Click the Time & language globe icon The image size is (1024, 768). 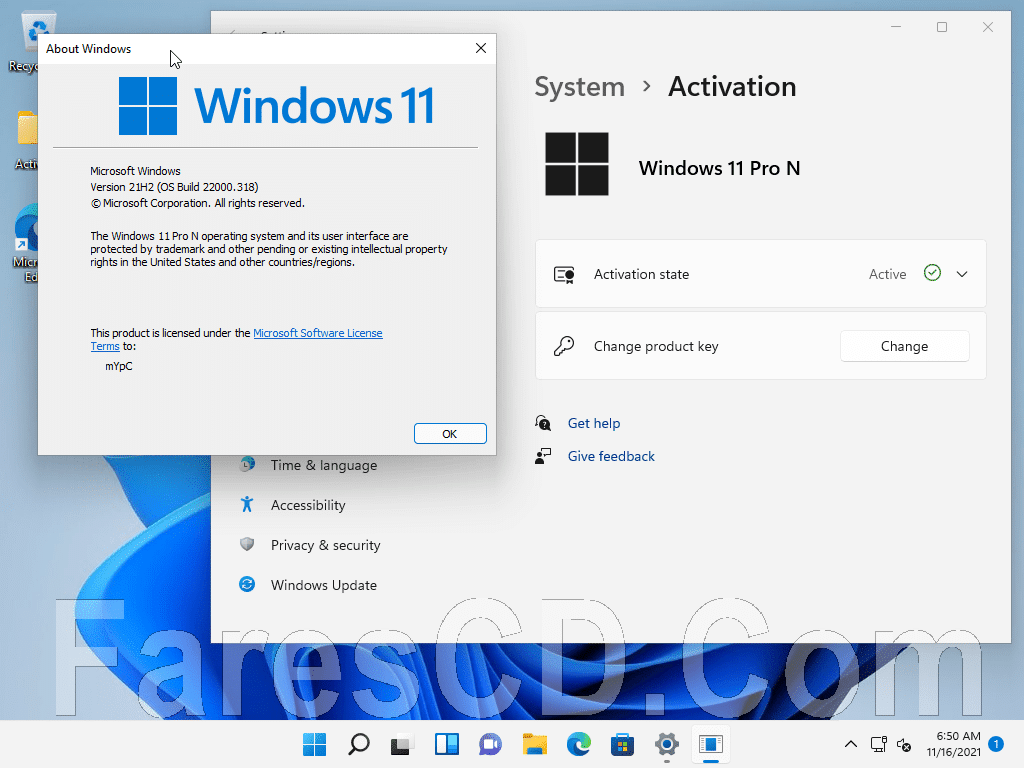[247, 464]
